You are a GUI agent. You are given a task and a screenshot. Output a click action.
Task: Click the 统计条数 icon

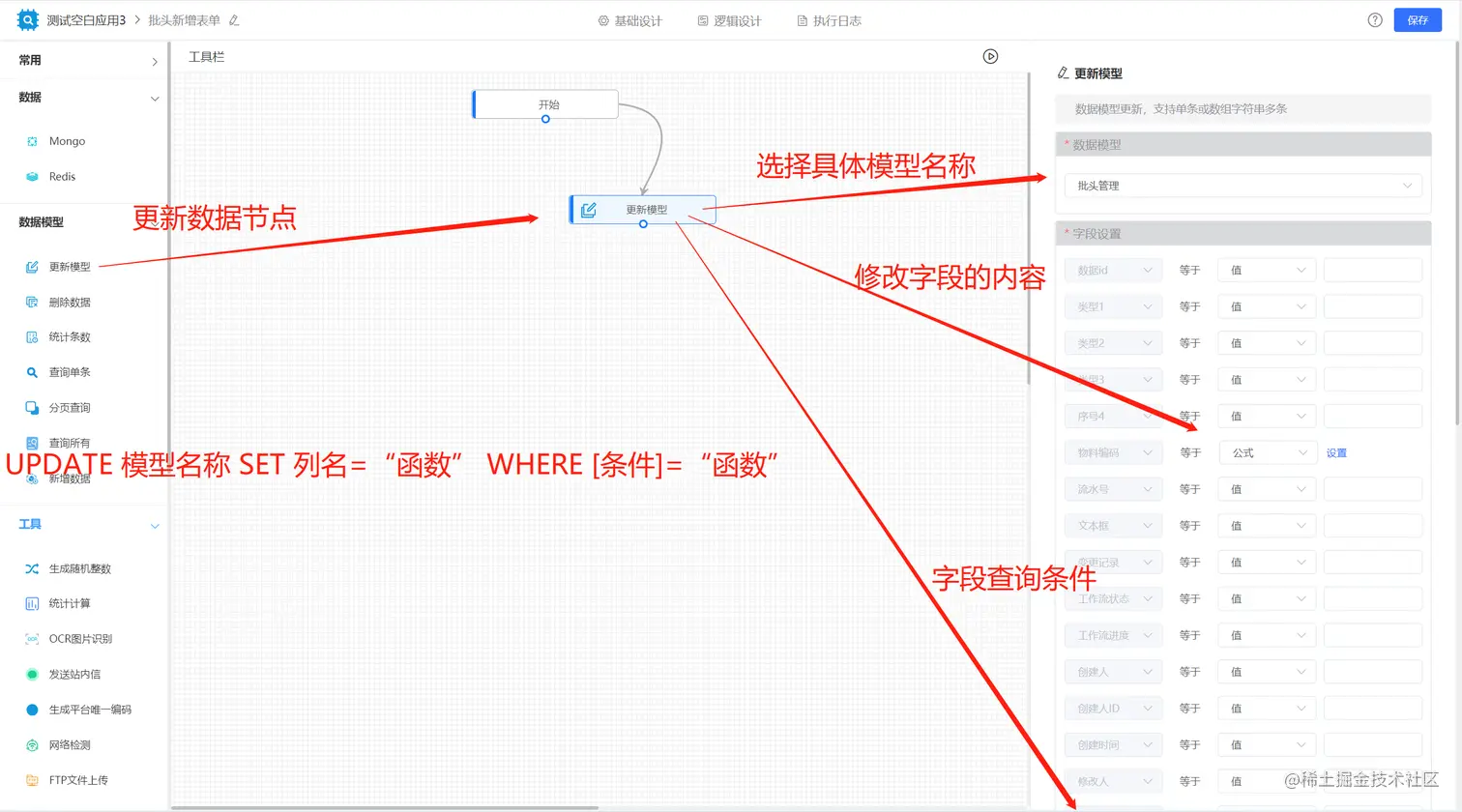pyautogui.click(x=32, y=337)
